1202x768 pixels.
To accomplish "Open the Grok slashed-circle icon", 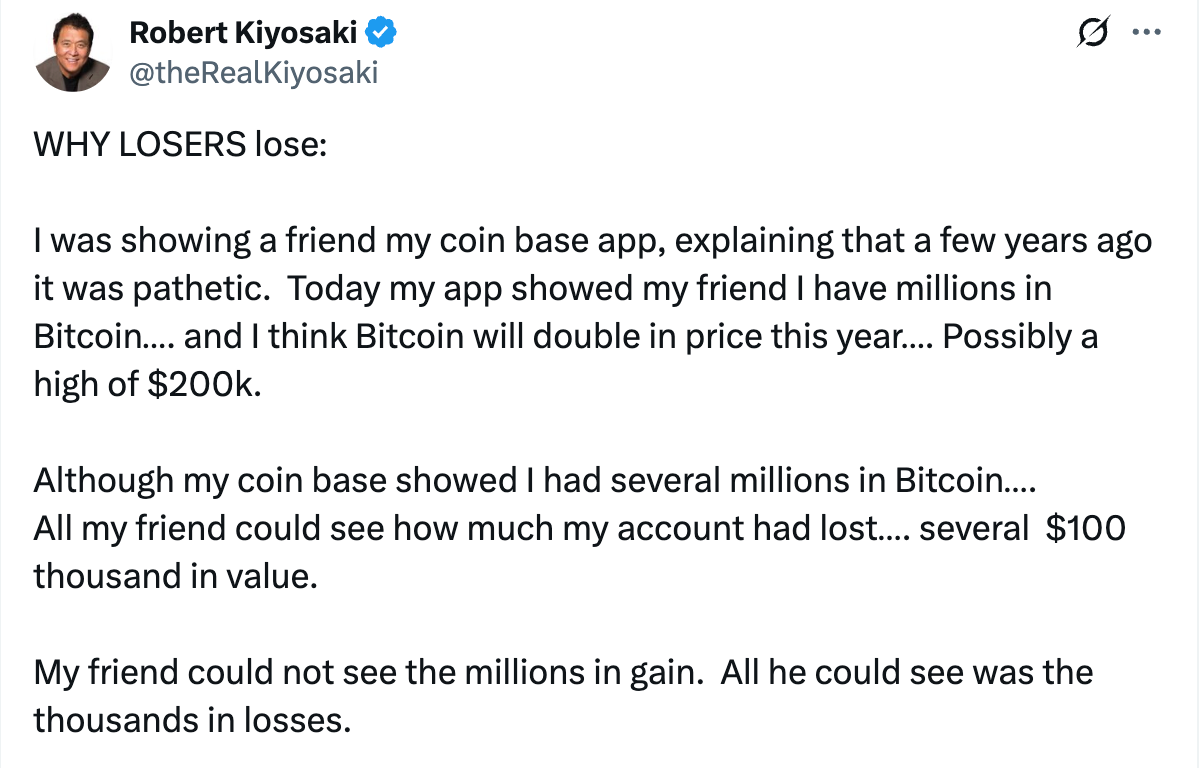I will [1093, 34].
